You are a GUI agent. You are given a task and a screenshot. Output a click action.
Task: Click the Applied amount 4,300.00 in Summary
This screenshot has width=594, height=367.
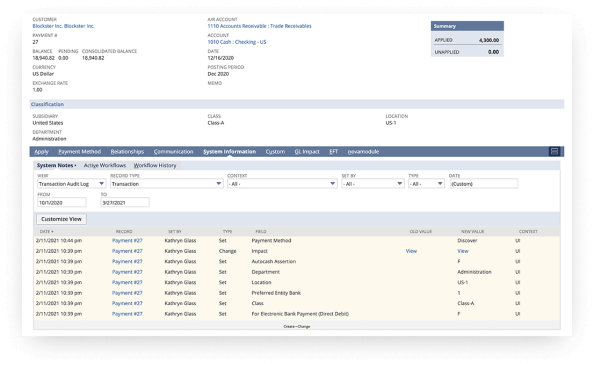point(489,40)
